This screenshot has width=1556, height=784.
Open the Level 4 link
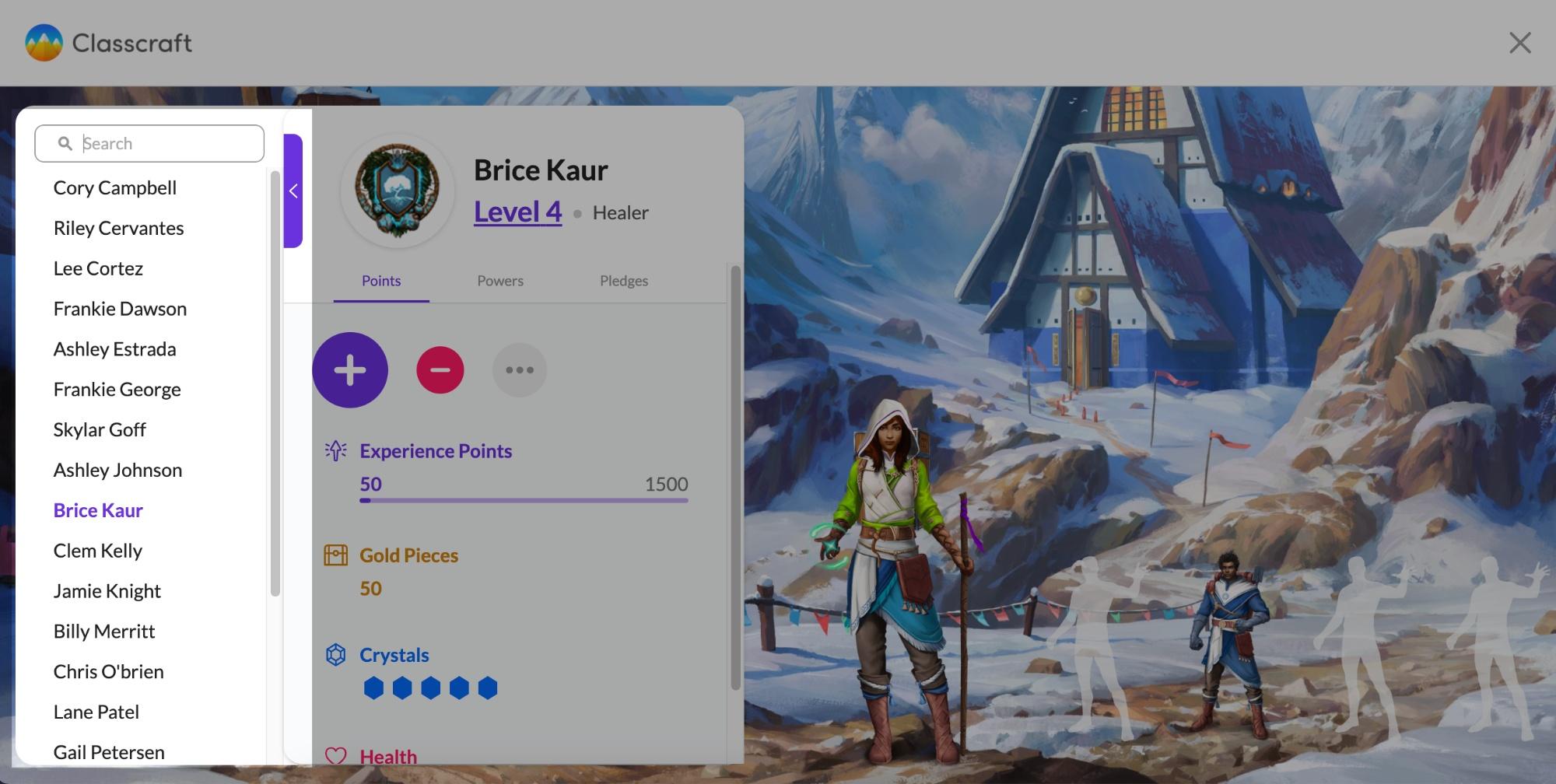517,212
